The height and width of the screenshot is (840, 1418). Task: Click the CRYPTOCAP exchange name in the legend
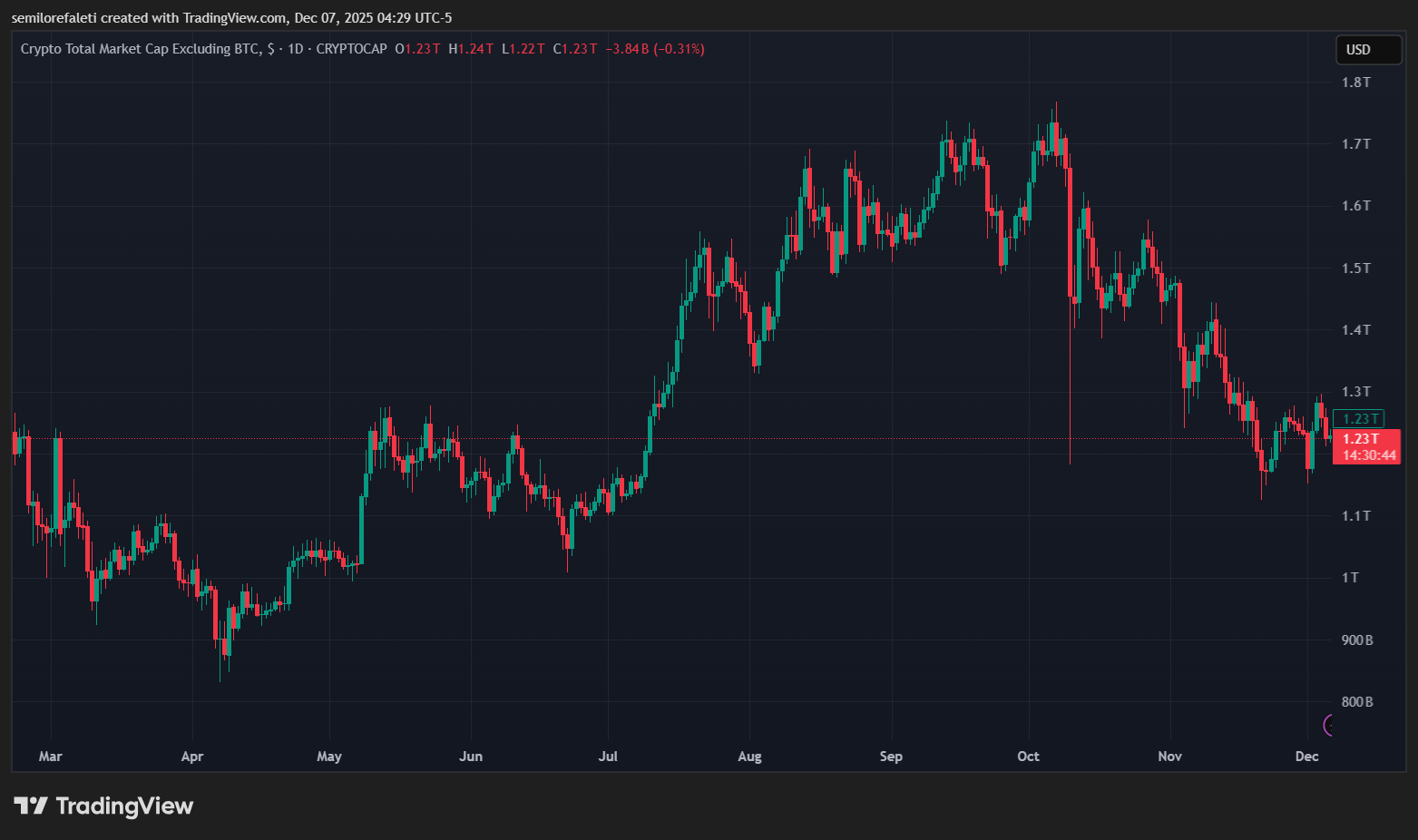coord(354,49)
